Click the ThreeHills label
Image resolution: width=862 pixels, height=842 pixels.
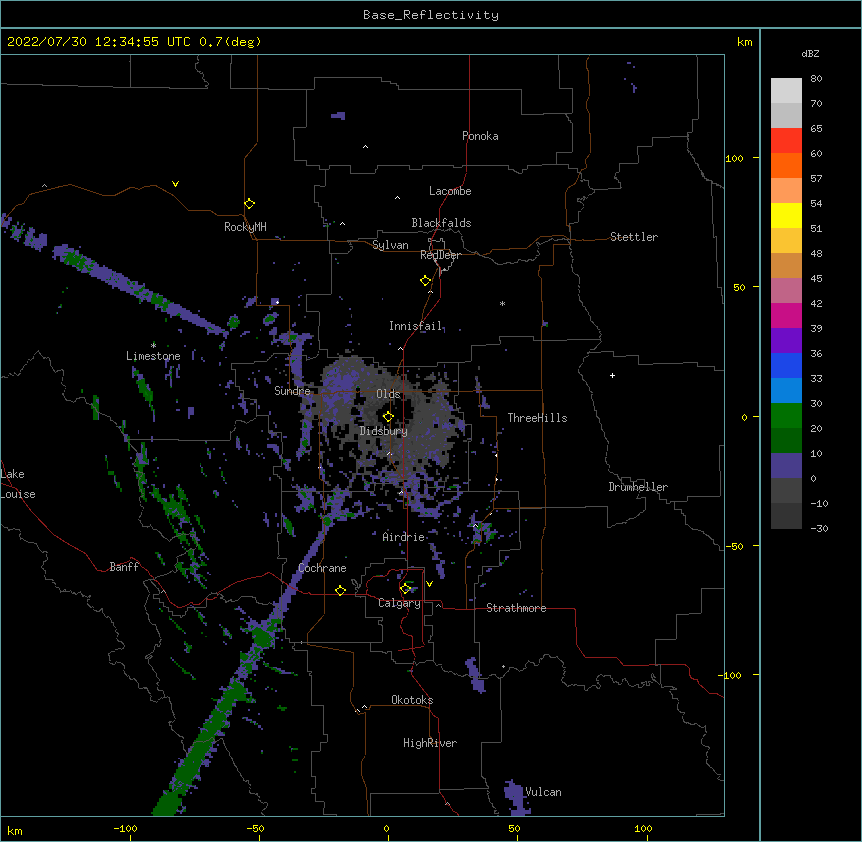point(537,418)
